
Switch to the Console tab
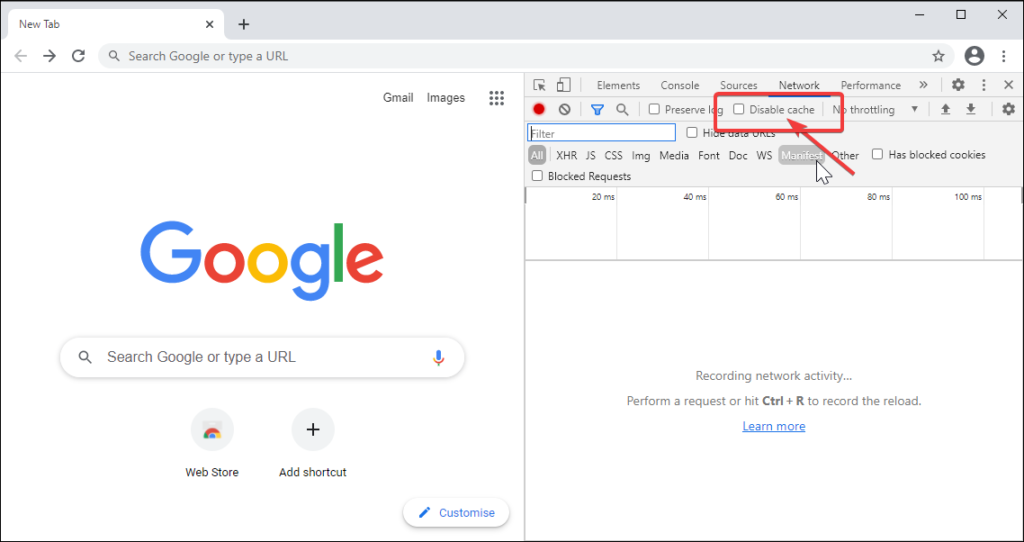point(680,86)
